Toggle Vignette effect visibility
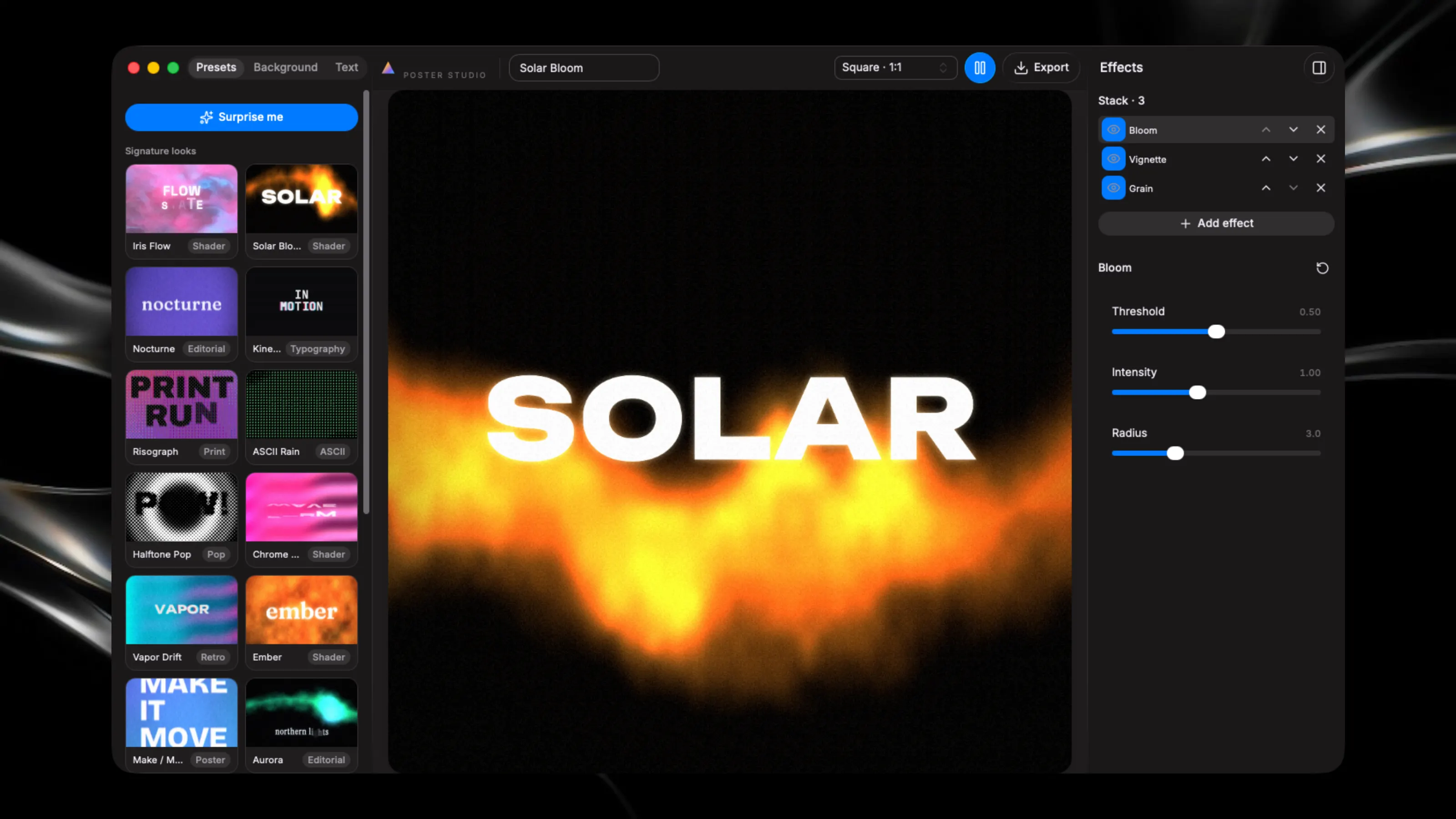 click(1113, 159)
